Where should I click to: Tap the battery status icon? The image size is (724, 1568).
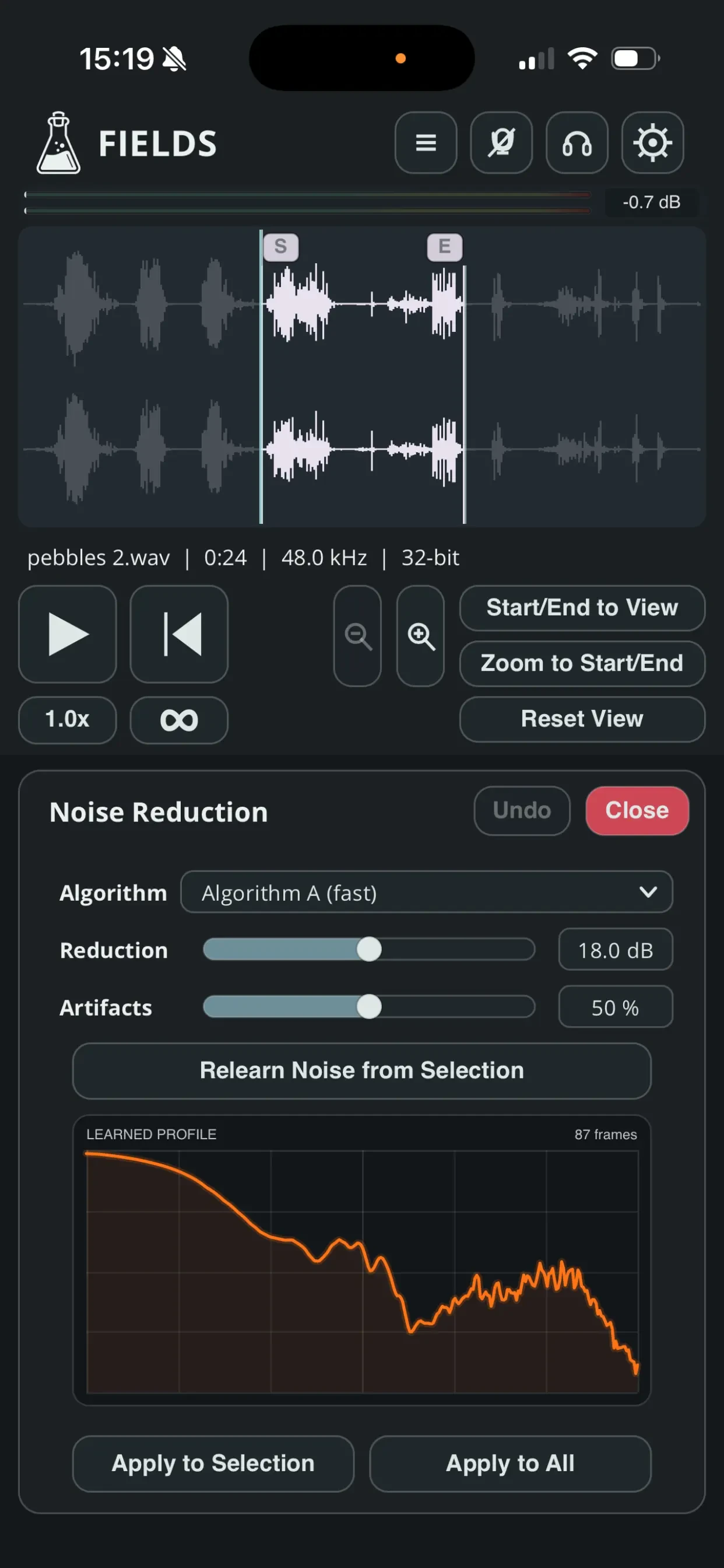(635, 58)
